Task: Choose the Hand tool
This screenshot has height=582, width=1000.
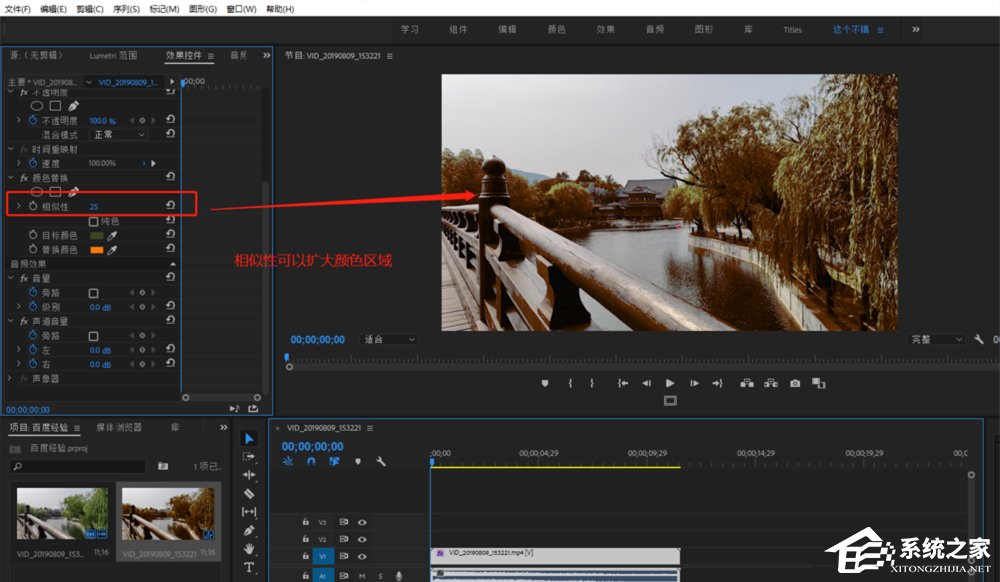Action: tap(249, 549)
